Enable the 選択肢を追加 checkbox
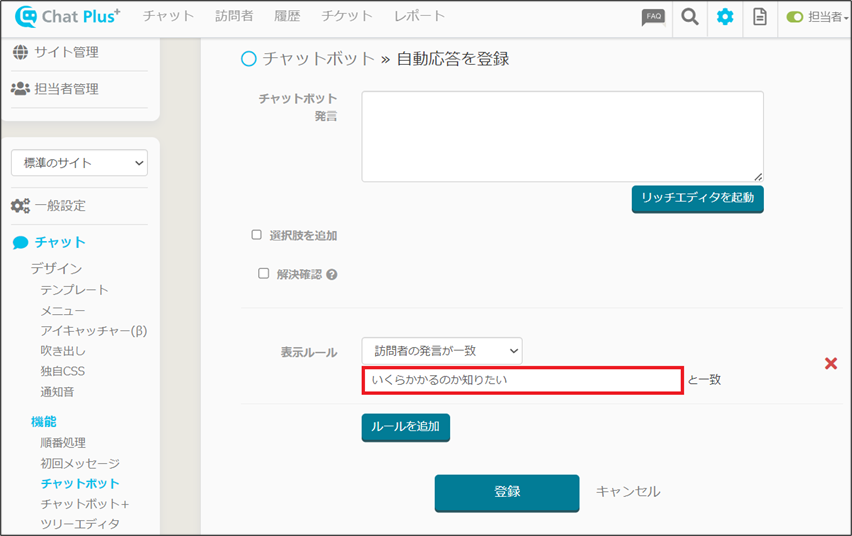852x536 pixels. (257, 235)
